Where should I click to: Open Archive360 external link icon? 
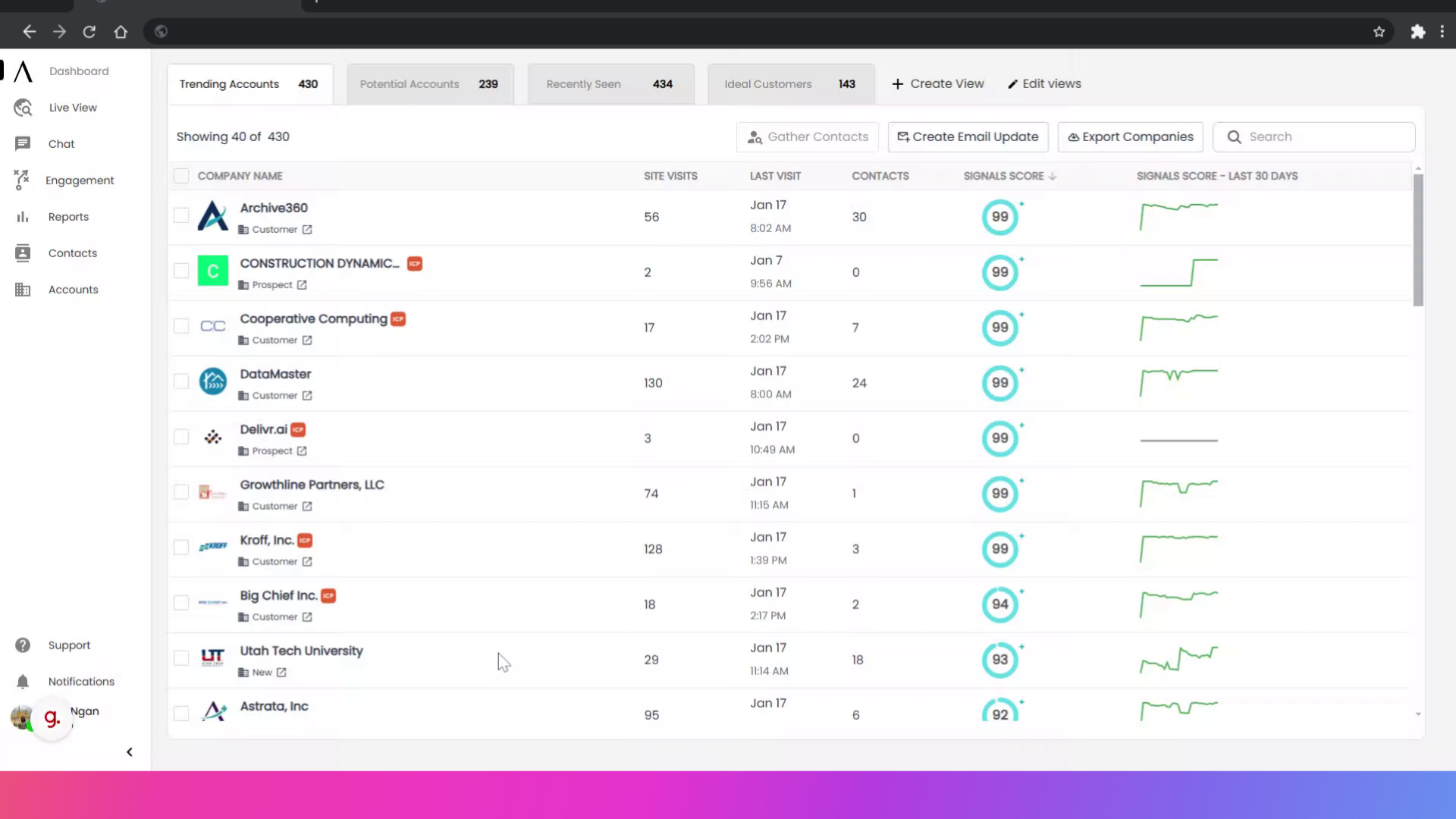[307, 230]
